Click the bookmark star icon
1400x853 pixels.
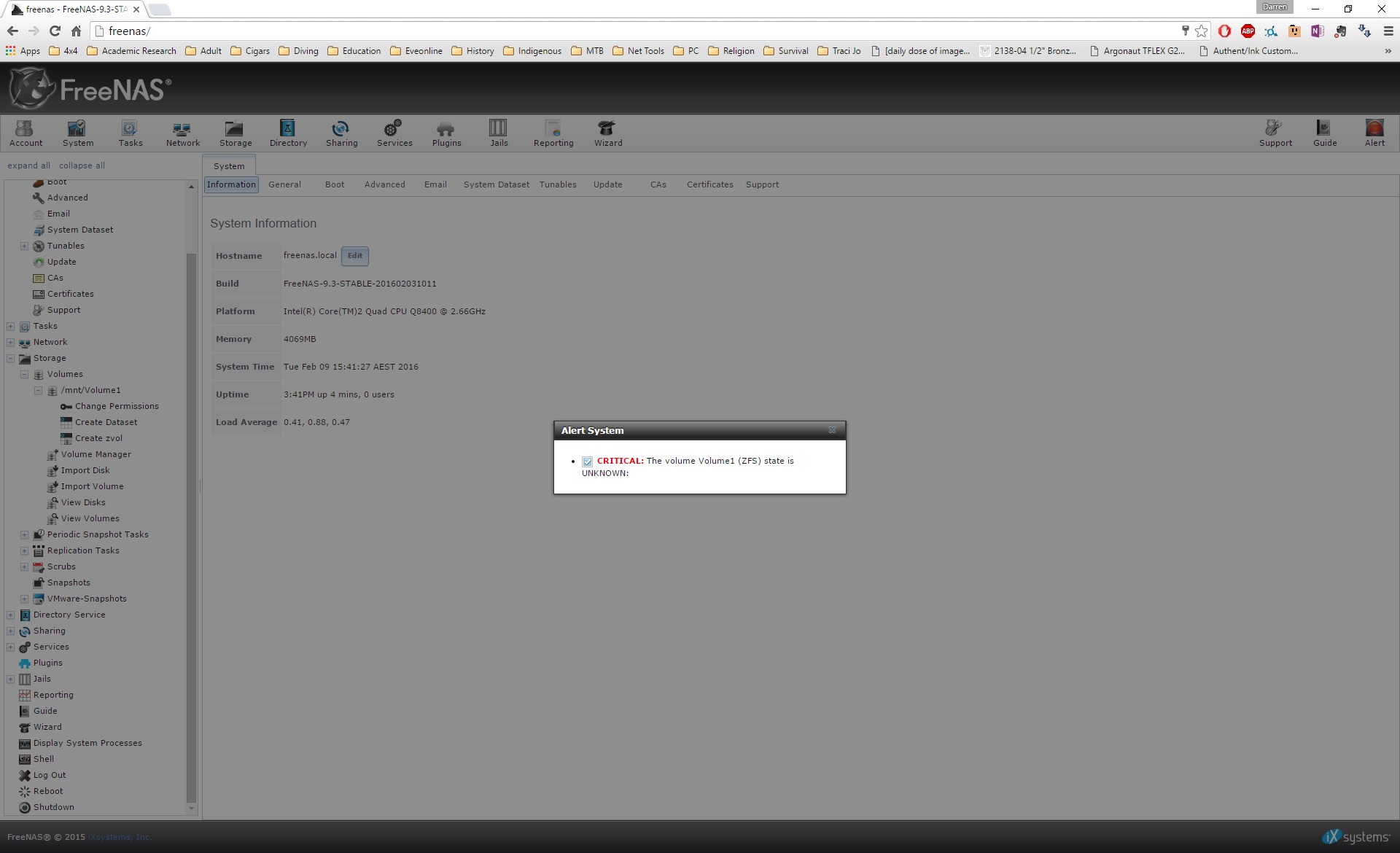tap(1201, 31)
